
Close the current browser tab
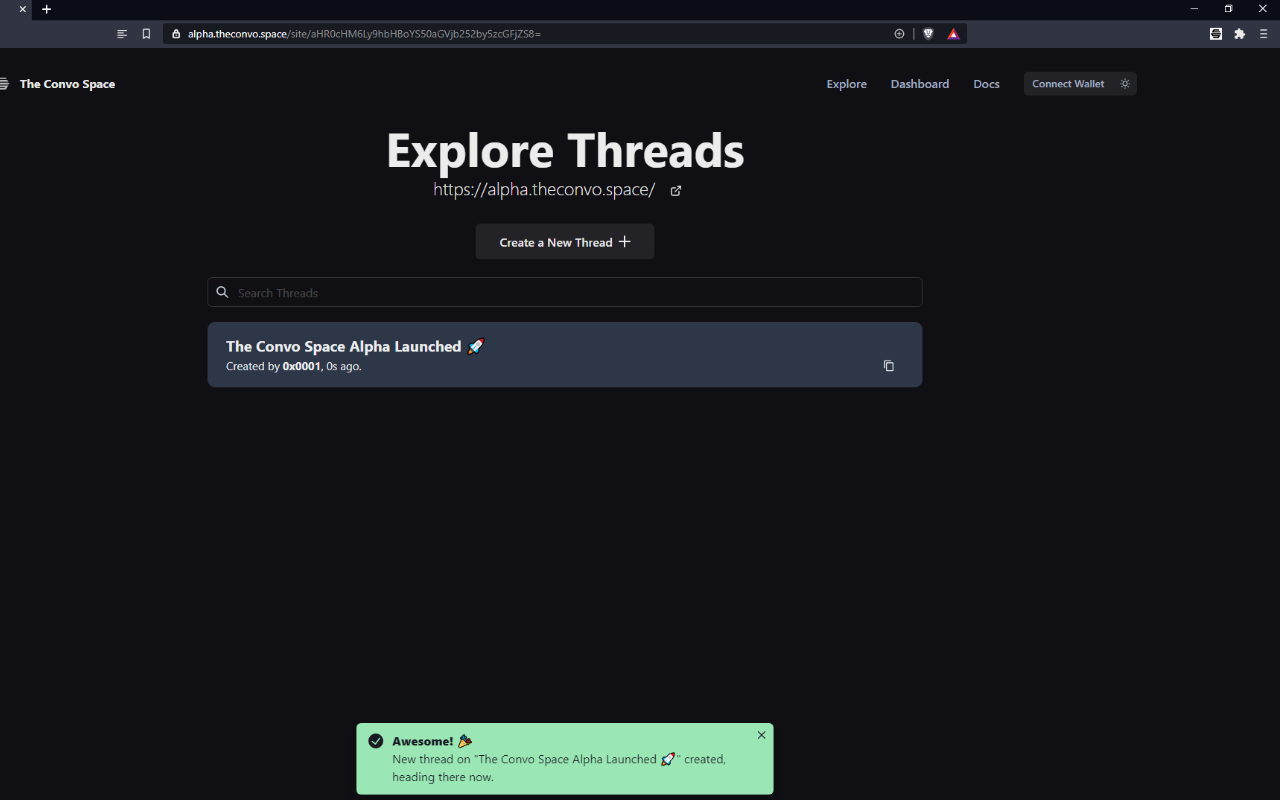click(22, 9)
